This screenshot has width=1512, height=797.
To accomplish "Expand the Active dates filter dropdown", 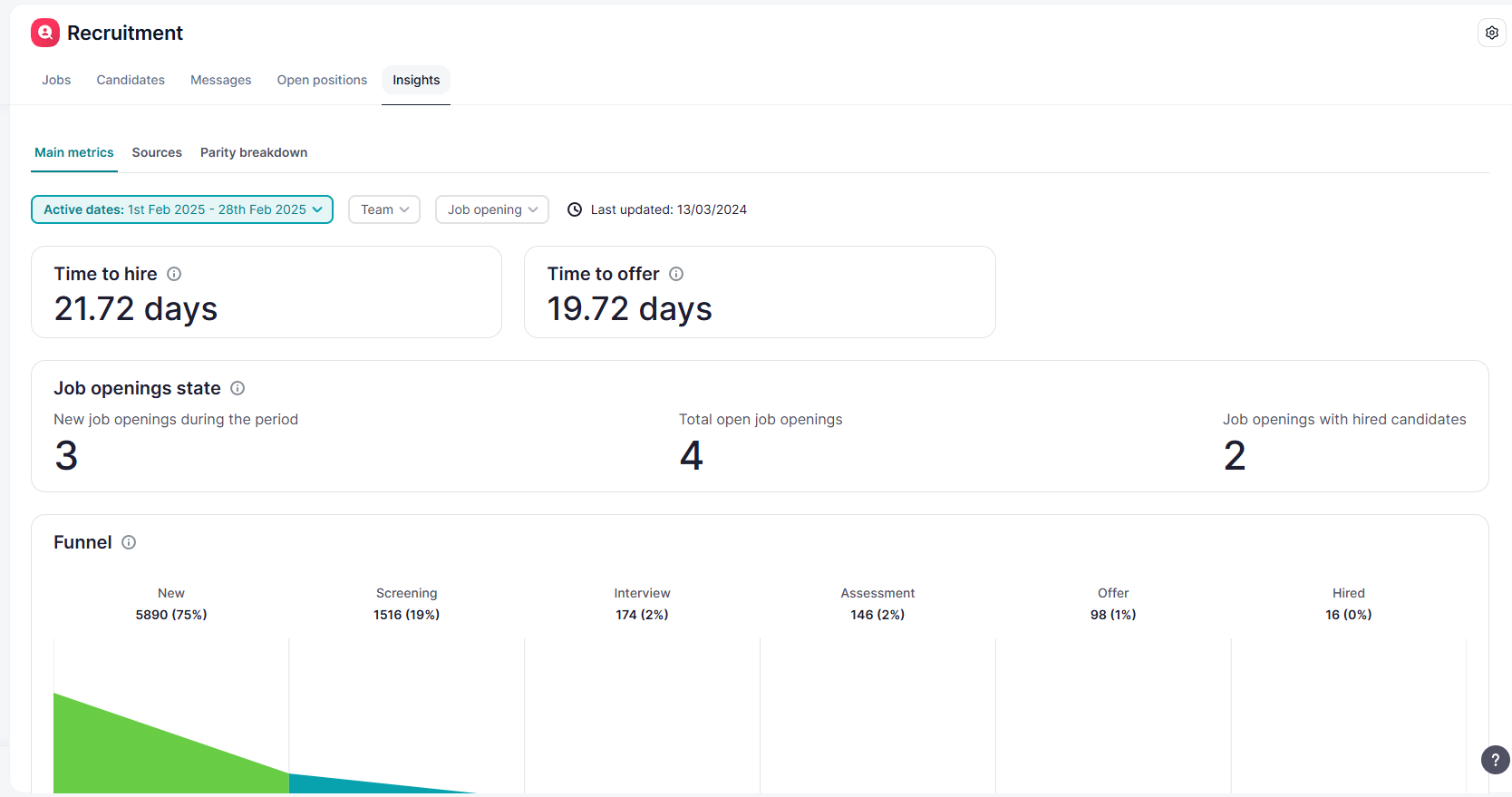I will pyautogui.click(x=182, y=209).
